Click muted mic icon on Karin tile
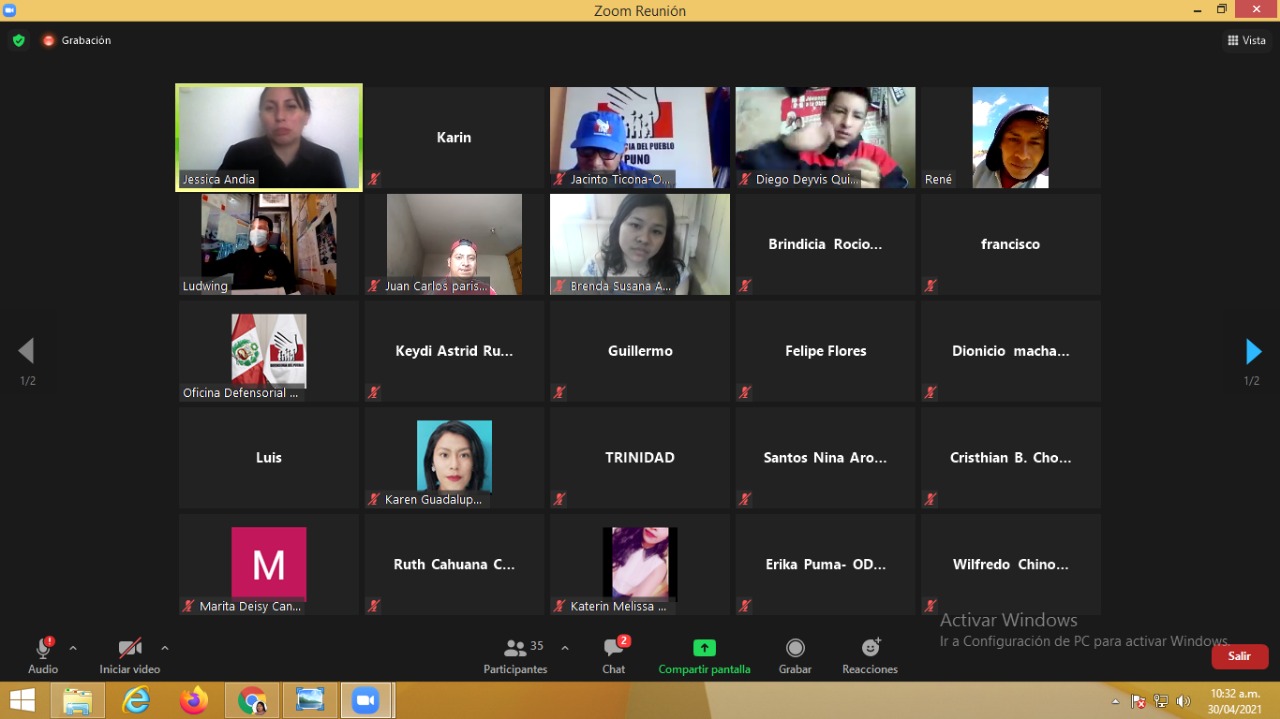The height and width of the screenshot is (719, 1280). 374,179
